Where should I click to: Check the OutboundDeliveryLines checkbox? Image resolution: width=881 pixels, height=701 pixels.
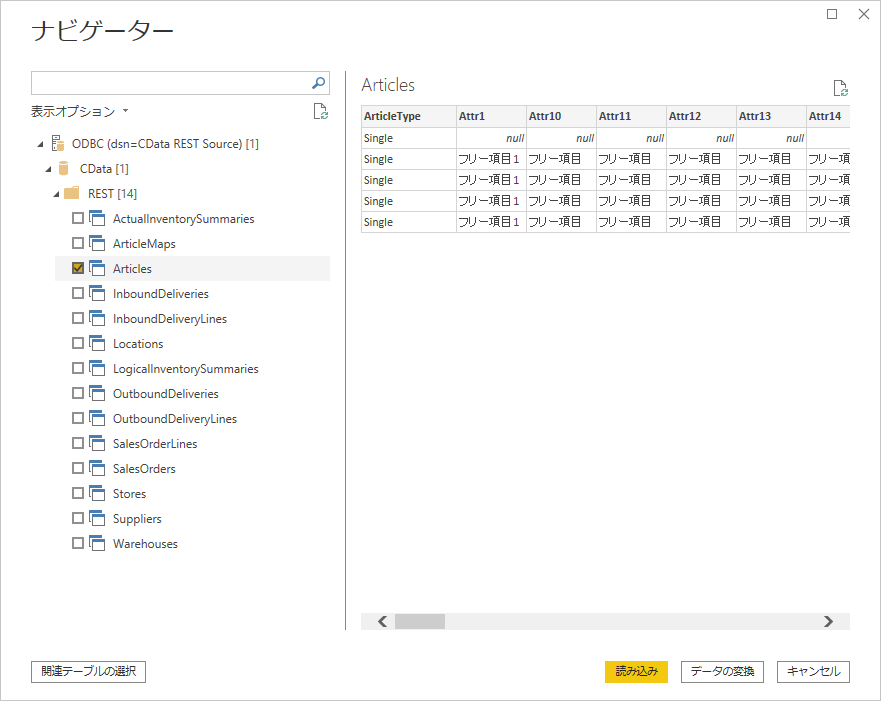[78, 418]
